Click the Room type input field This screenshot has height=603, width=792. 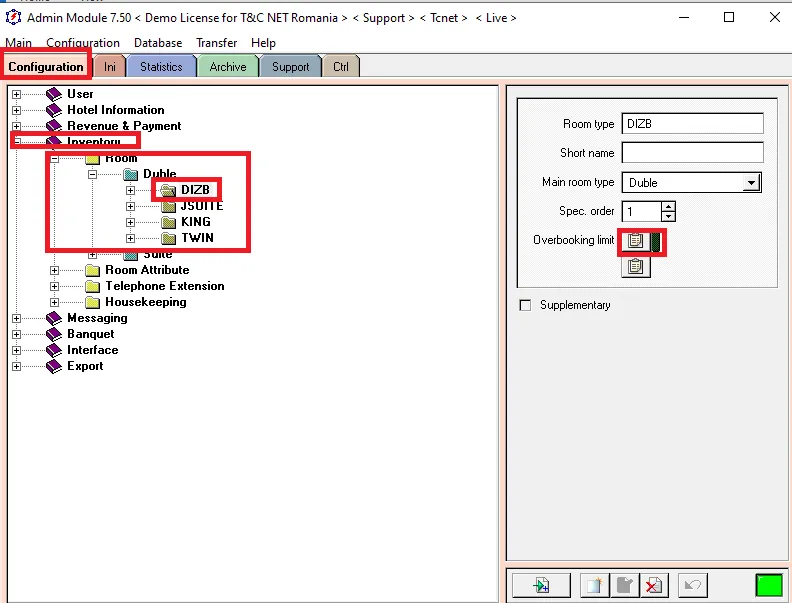692,124
